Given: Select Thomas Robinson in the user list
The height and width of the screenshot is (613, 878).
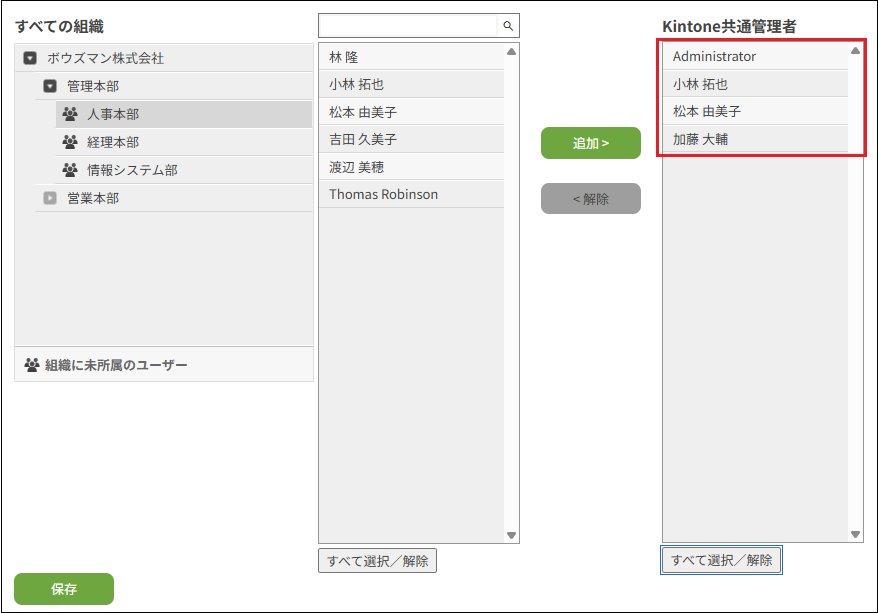Looking at the screenshot, I should pos(412,194).
